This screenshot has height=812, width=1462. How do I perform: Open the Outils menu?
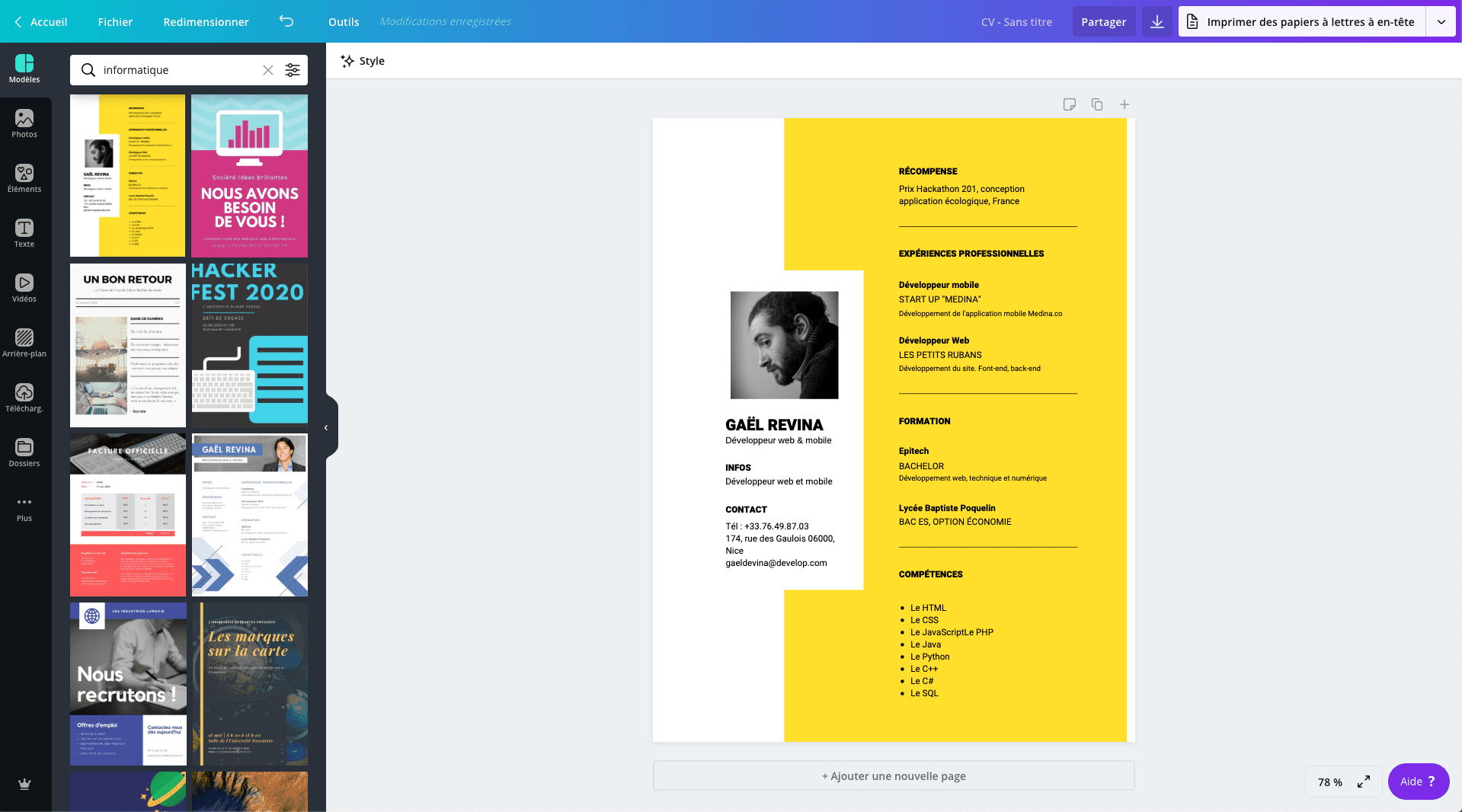point(343,21)
